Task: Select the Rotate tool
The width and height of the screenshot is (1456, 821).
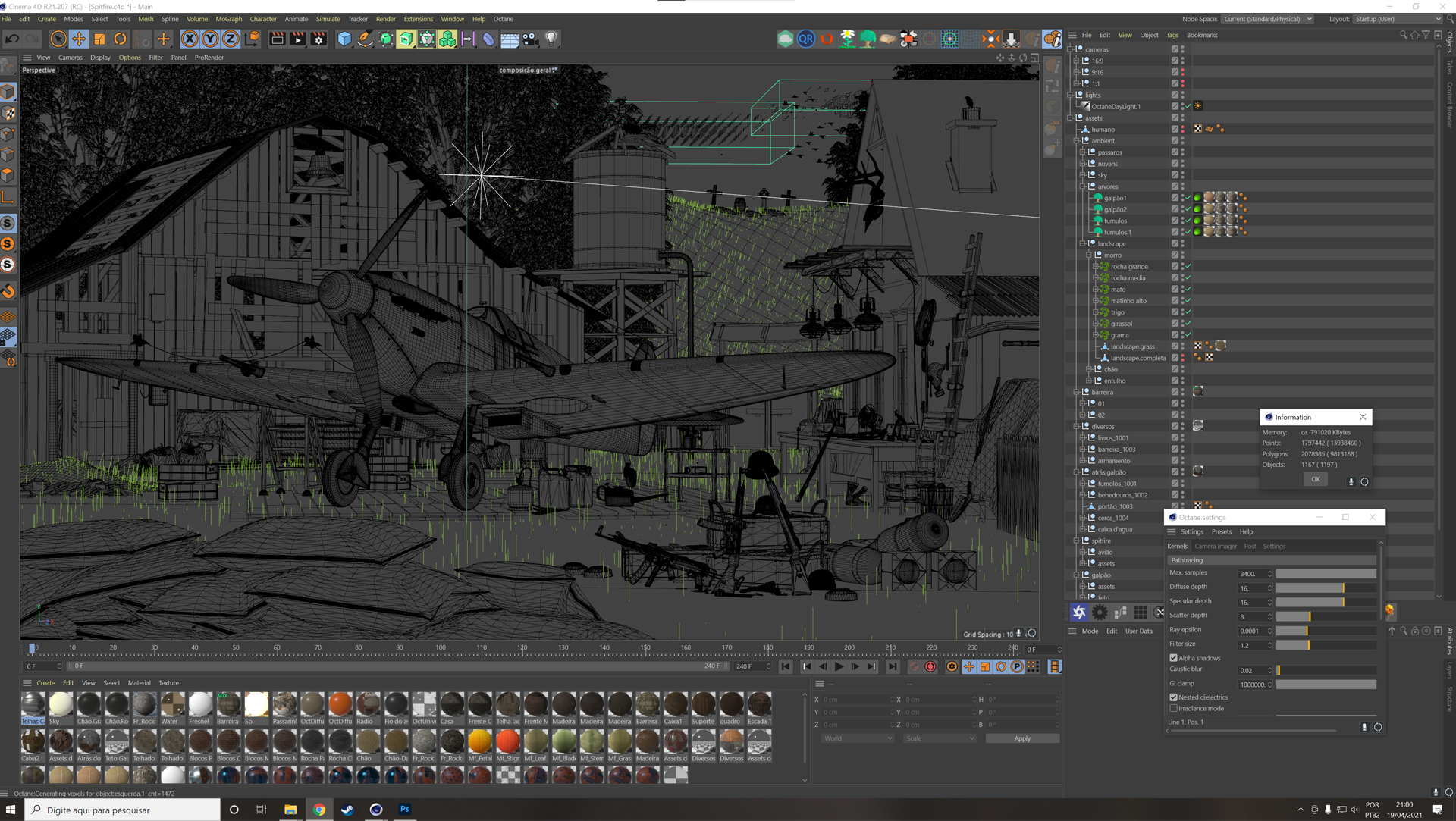Action: (x=120, y=39)
